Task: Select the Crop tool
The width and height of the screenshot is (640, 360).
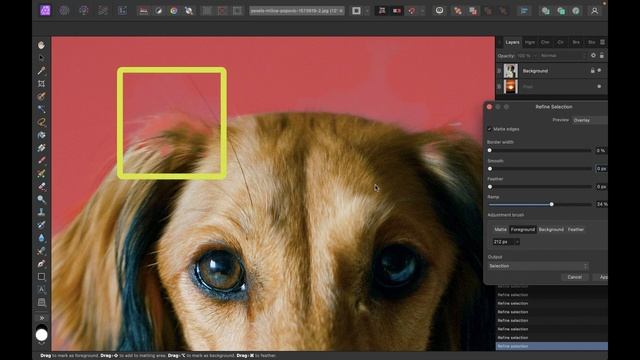Action: click(41, 84)
